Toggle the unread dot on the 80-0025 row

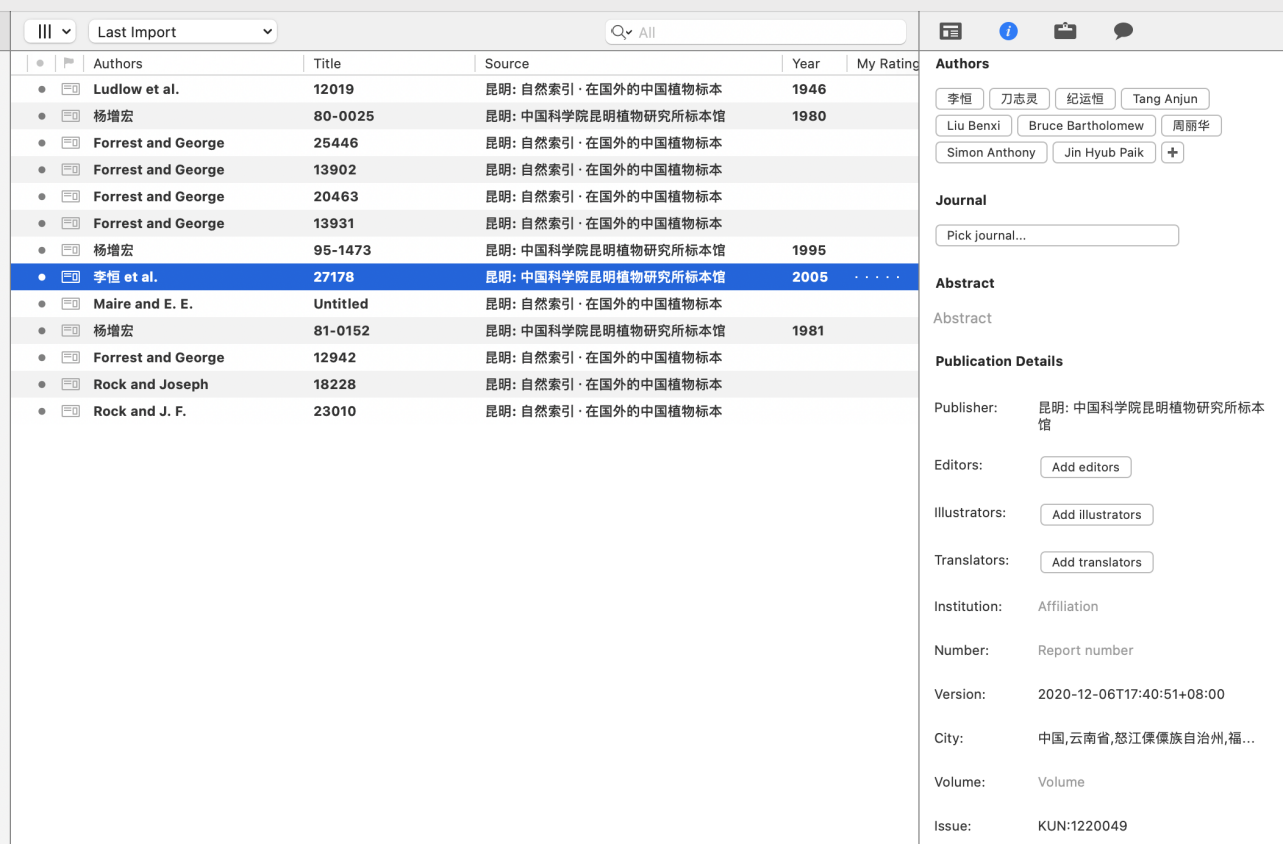tap(41, 116)
